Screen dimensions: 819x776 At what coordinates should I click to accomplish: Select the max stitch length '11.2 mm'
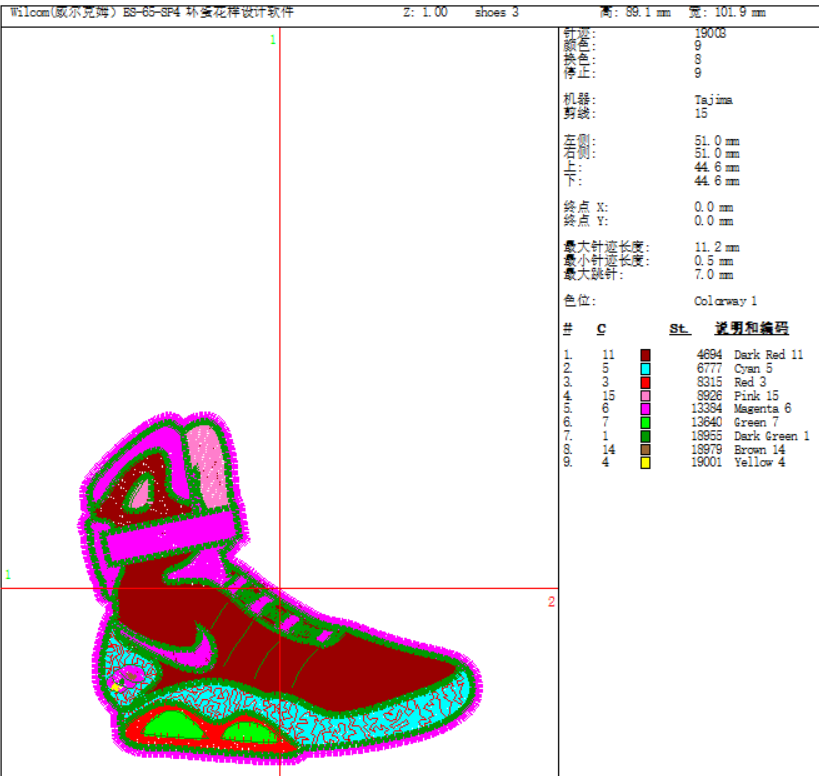click(717, 247)
